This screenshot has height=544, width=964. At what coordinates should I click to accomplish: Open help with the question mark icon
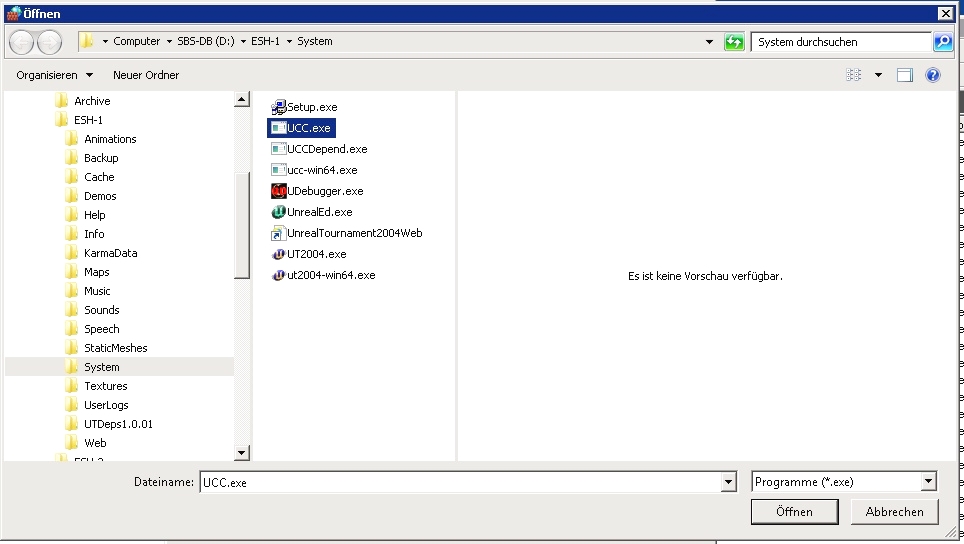coord(933,75)
